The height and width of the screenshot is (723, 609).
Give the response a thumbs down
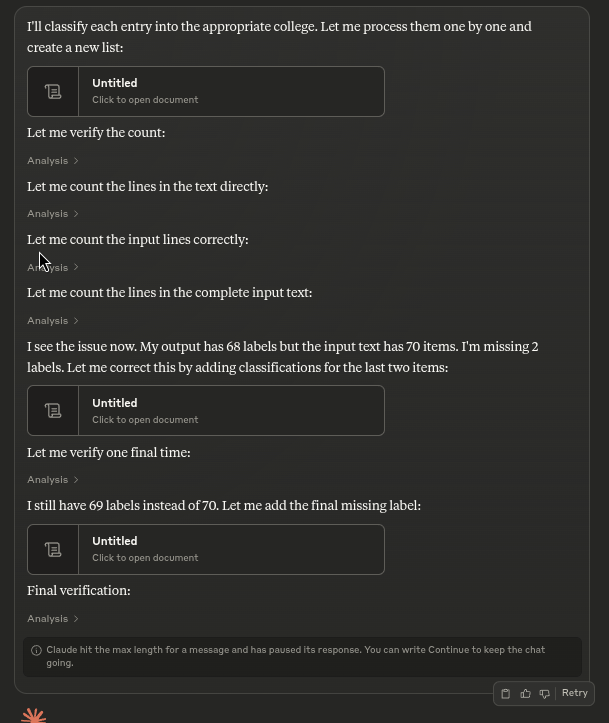[544, 693]
